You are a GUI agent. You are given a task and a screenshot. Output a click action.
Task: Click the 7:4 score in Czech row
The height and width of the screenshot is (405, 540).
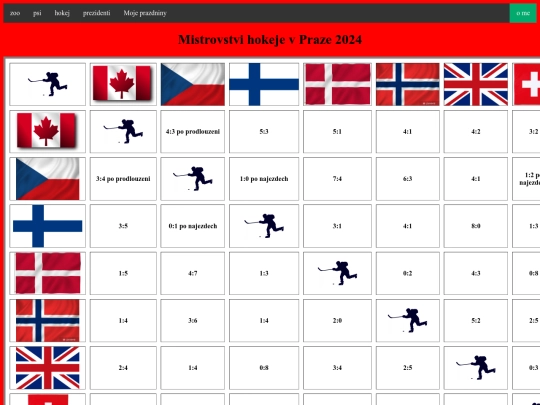coord(337,179)
